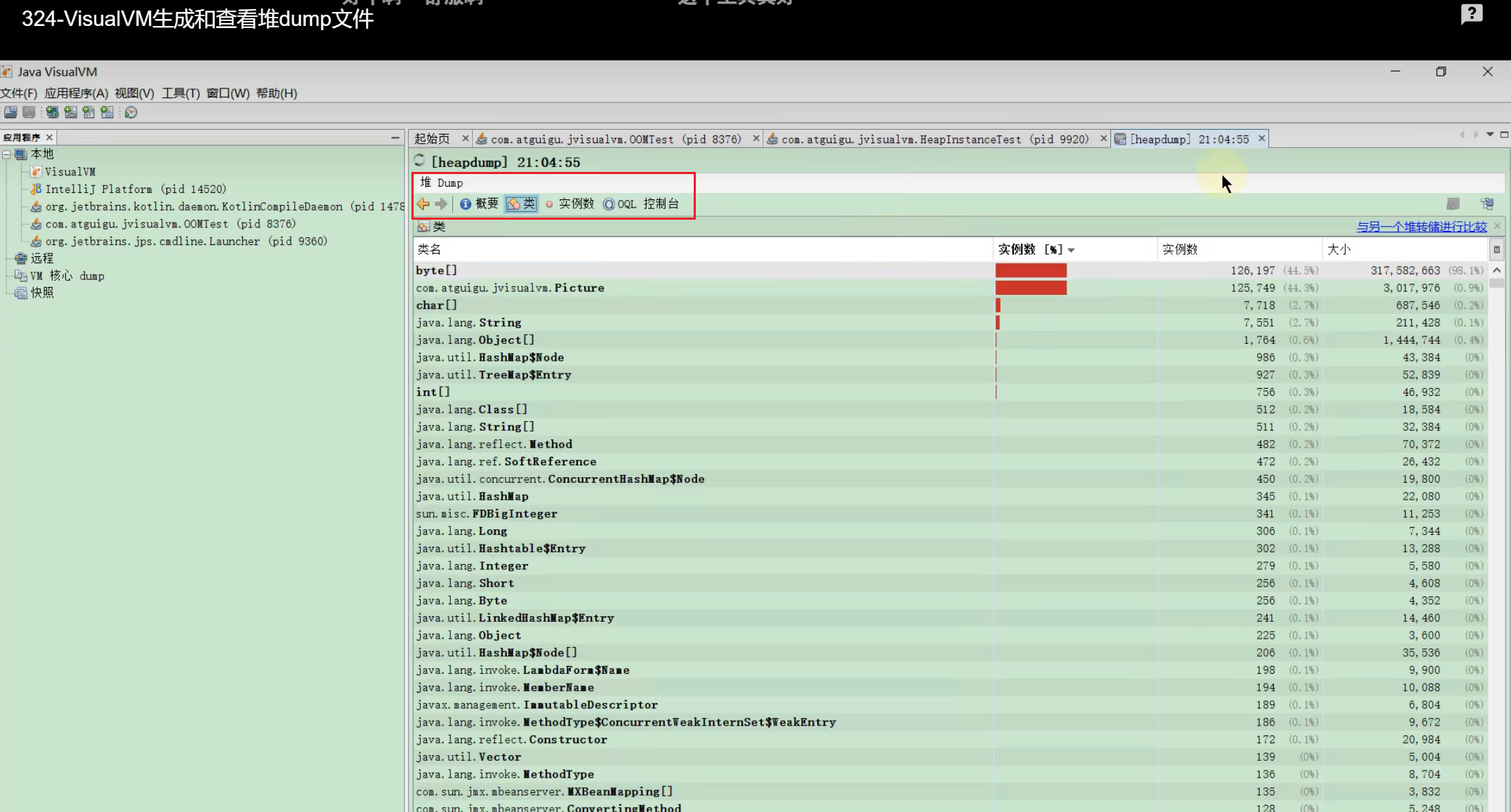Click the Application Snapshot toolbar icon
1511x812 pixels.
(x=107, y=112)
